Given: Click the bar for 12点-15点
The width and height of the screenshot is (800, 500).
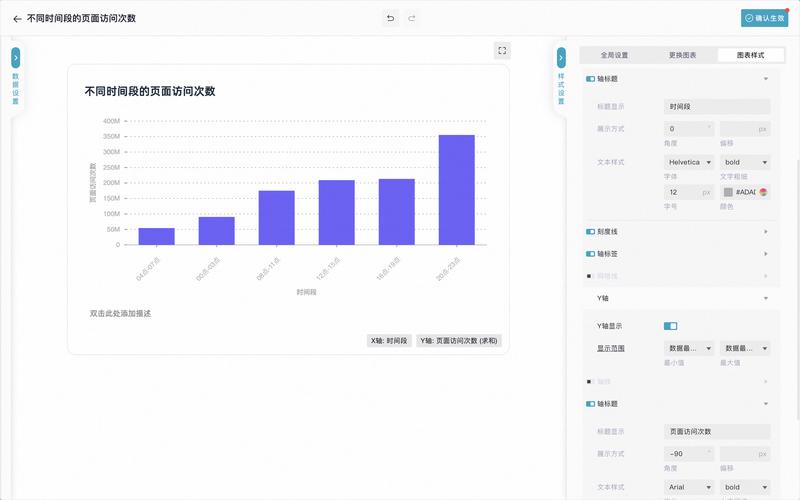Looking at the screenshot, I should (x=337, y=212).
